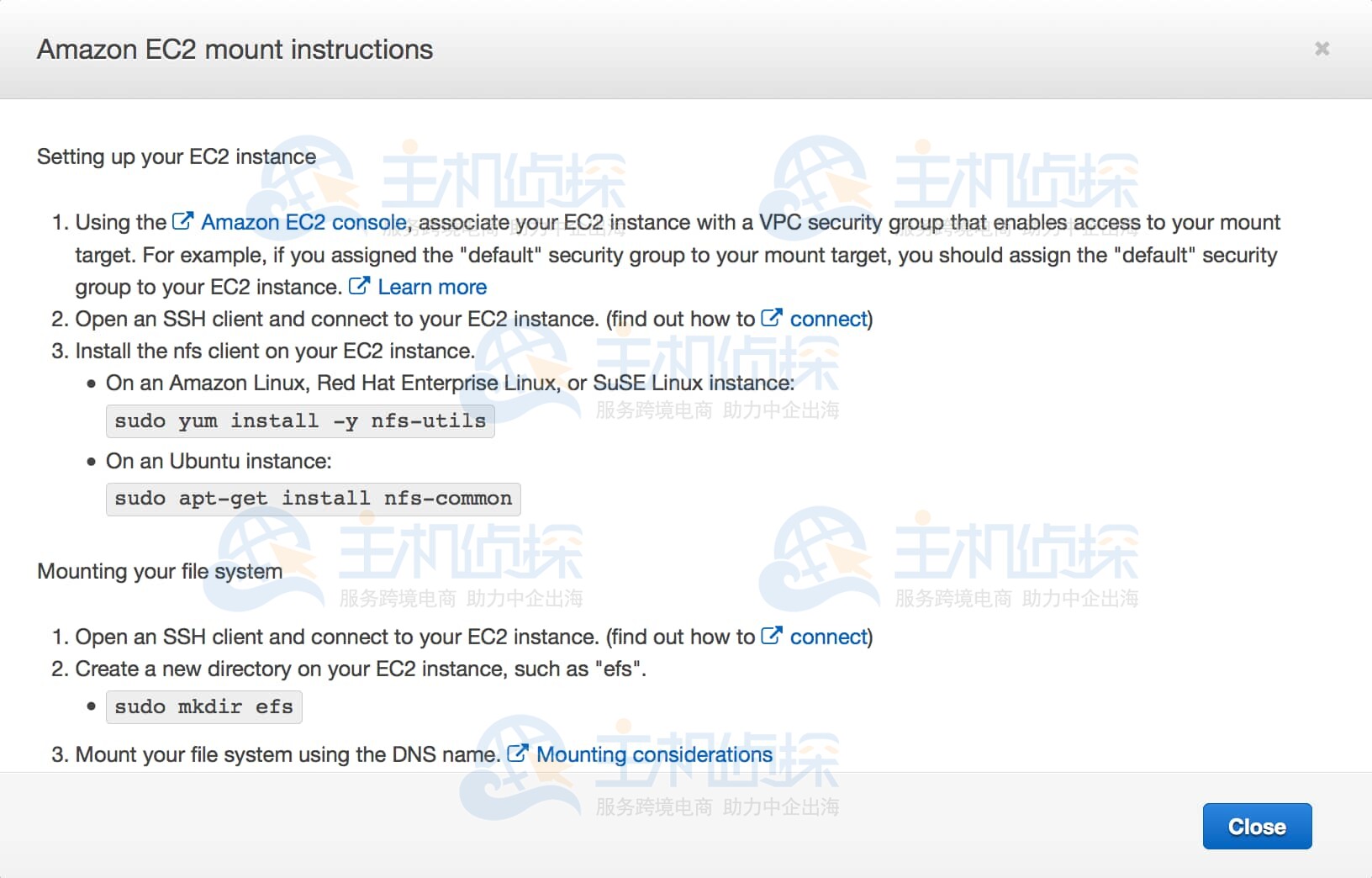Screen dimensions: 1372x878
Task: Click the sudo mkdir efs code box
Action: pos(203,707)
